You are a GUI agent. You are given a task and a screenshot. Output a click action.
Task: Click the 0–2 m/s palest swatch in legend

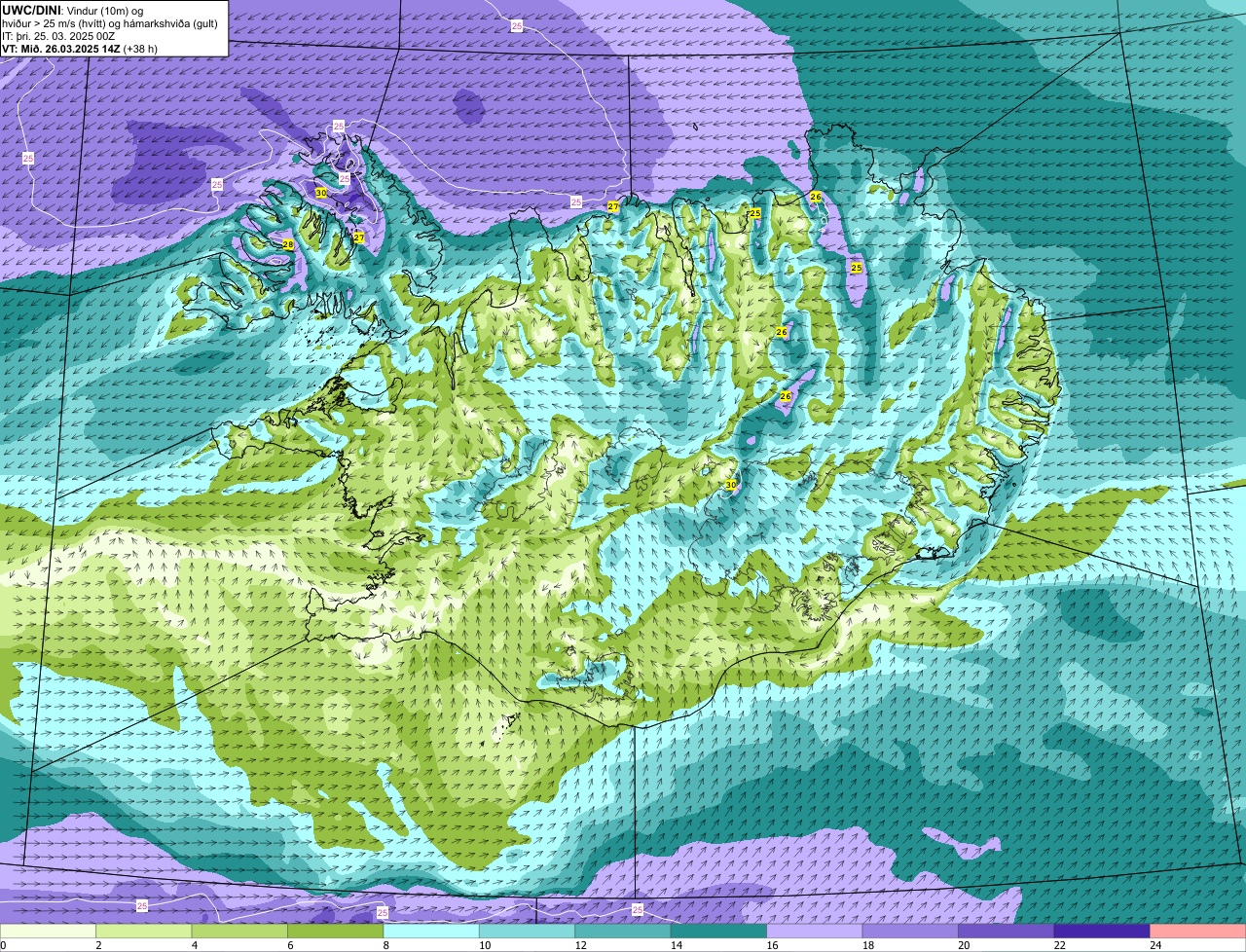click(x=49, y=932)
